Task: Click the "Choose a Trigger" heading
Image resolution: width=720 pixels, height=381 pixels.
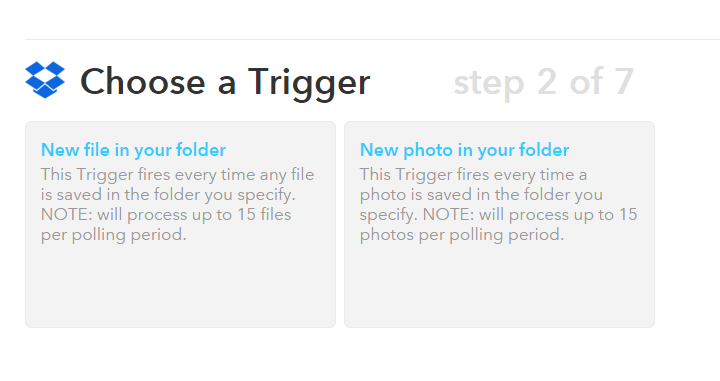Action: tap(225, 82)
